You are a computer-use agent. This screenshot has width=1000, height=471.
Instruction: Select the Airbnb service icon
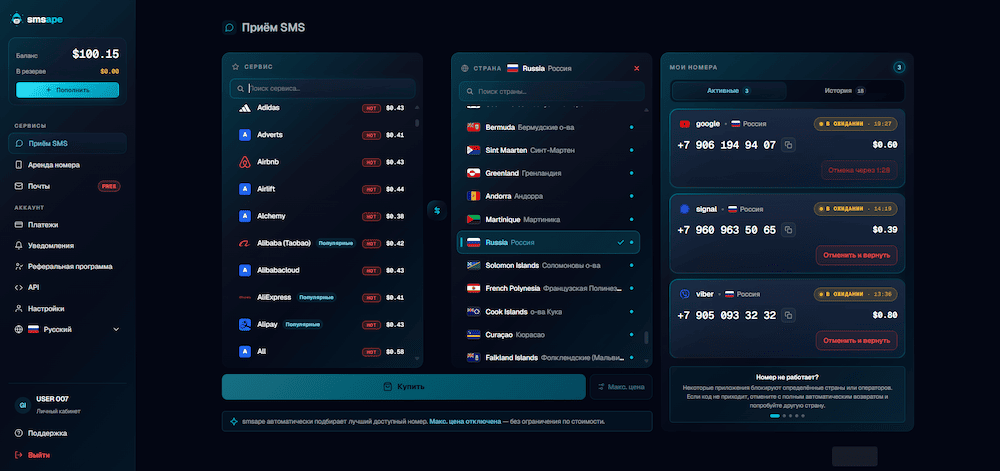[x=244, y=162]
